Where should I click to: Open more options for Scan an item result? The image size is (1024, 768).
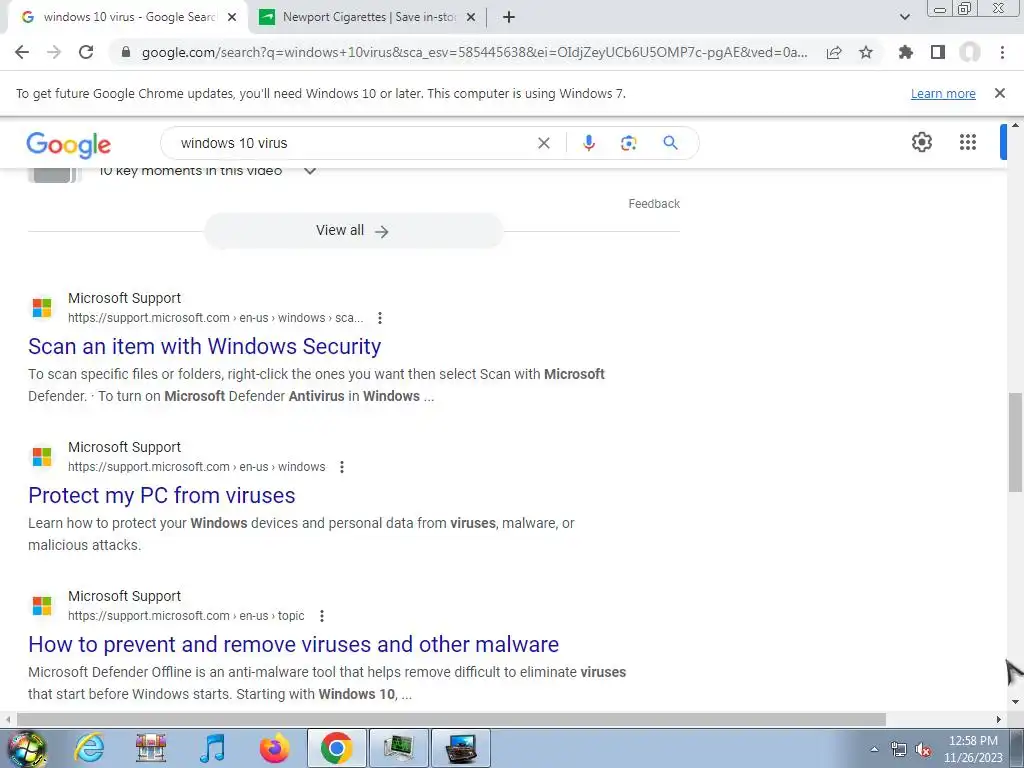coord(379,318)
